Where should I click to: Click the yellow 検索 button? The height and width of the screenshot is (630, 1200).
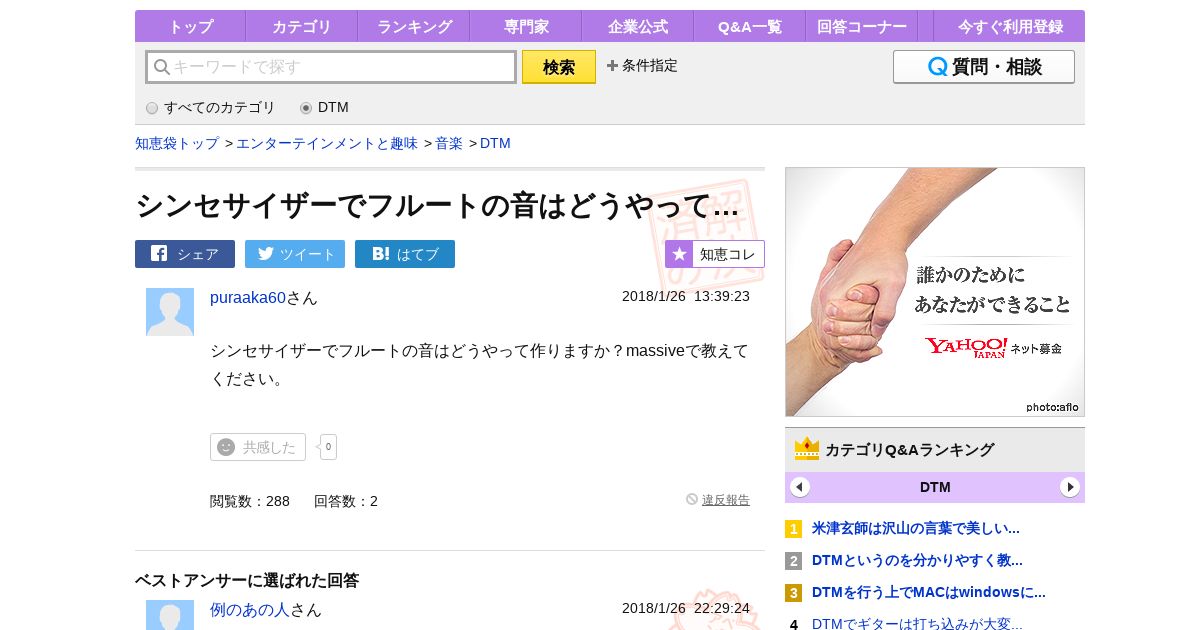tap(559, 67)
